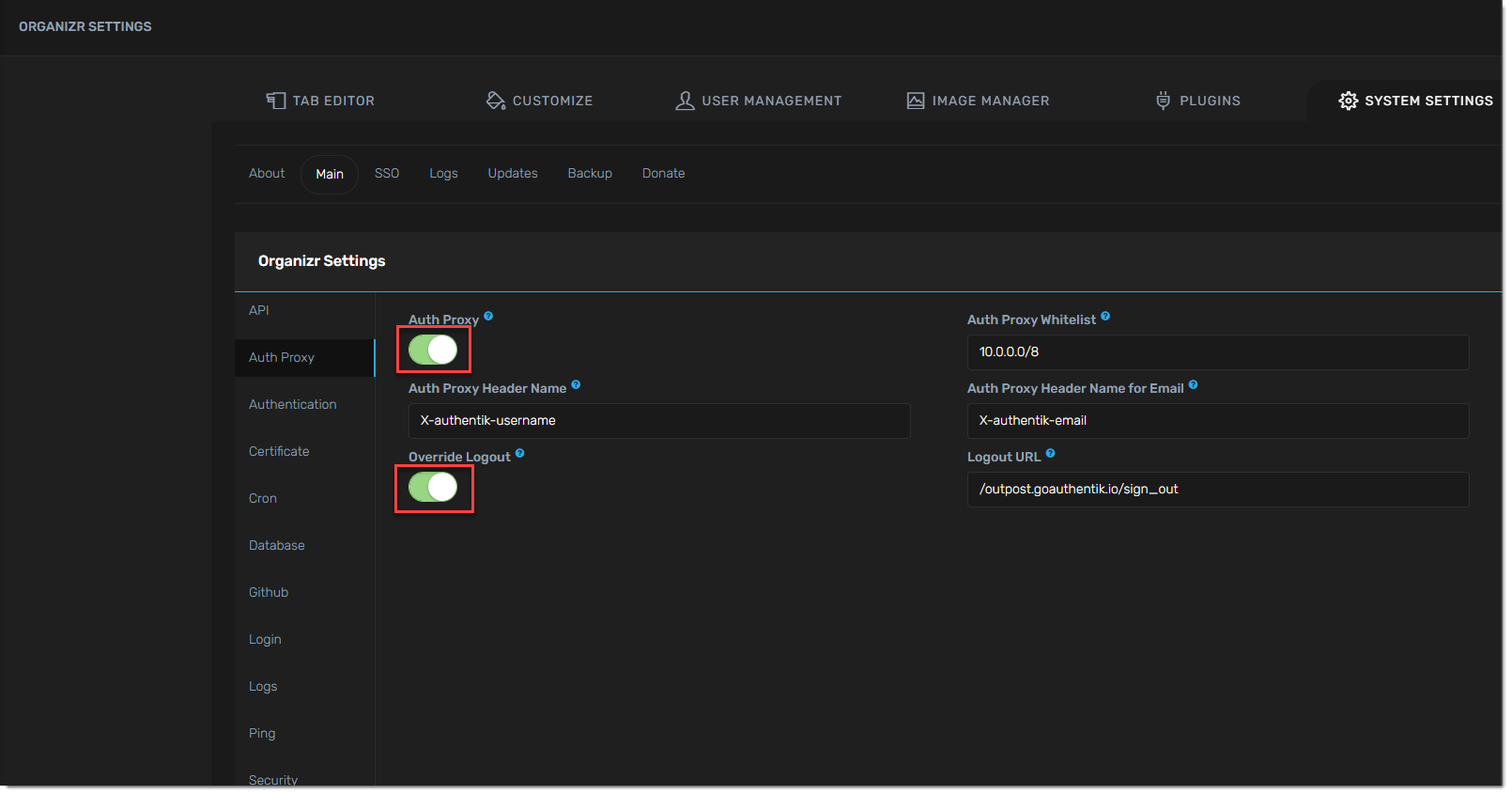
Task: Click help icon beside Auth Proxy Header Name
Action: (576, 385)
